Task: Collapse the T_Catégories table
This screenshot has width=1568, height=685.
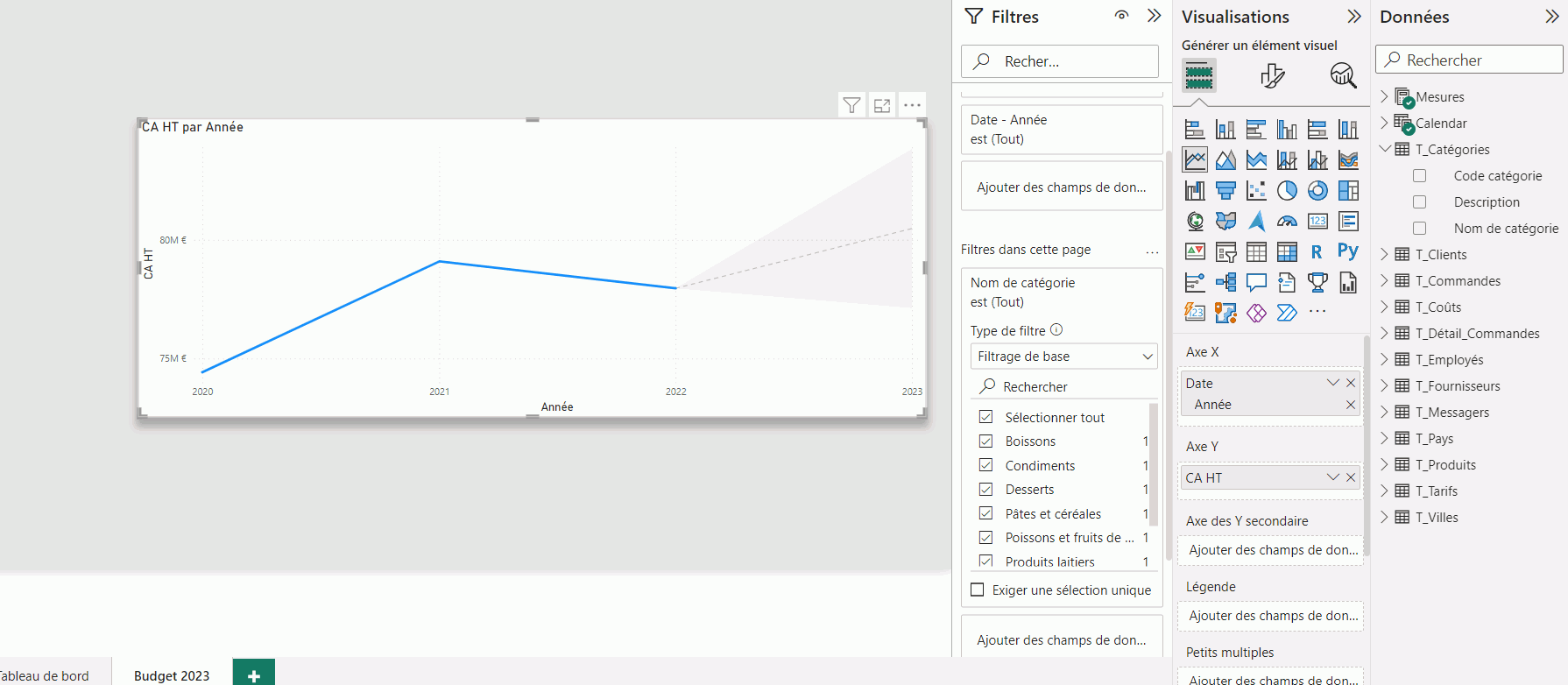Action: coord(1384,149)
